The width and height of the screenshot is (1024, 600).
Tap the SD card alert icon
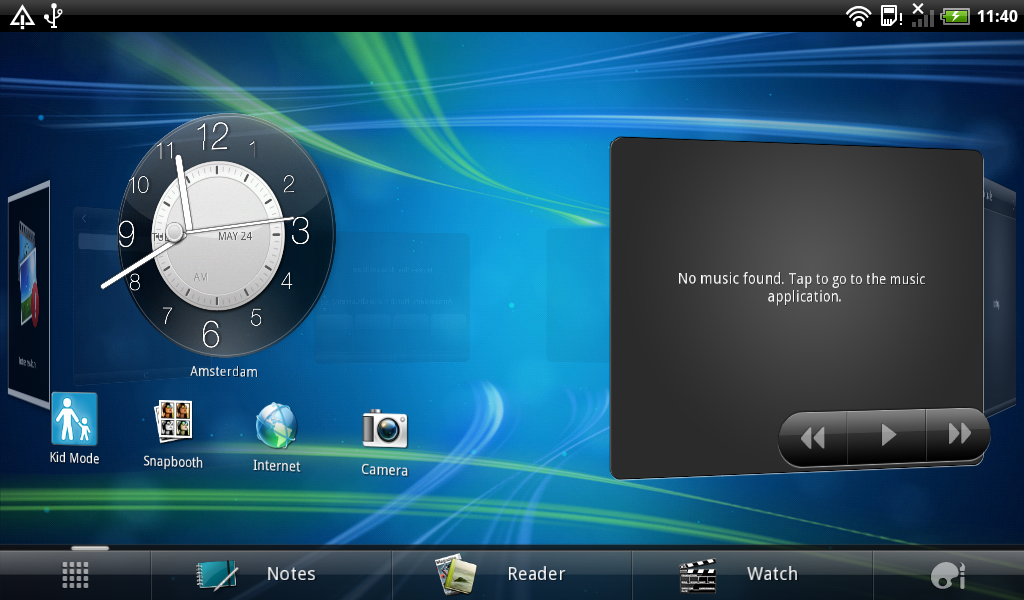pyautogui.click(x=891, y=16)
